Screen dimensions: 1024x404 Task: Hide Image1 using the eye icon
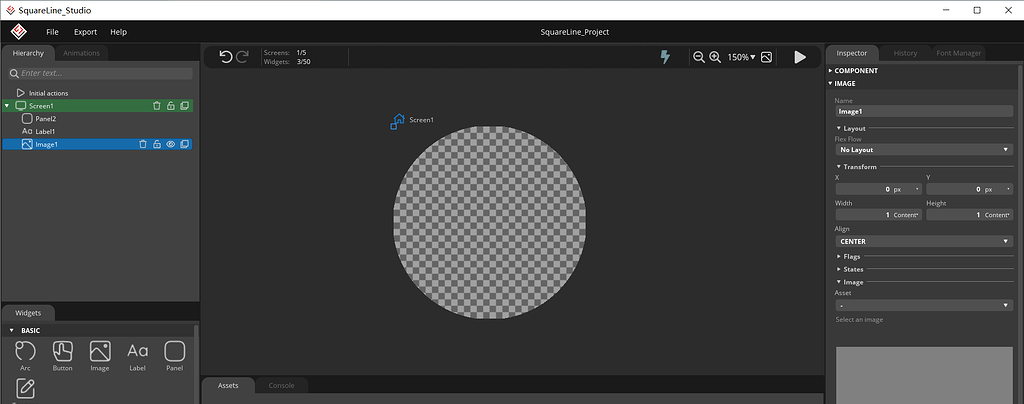tap(170, 144)
